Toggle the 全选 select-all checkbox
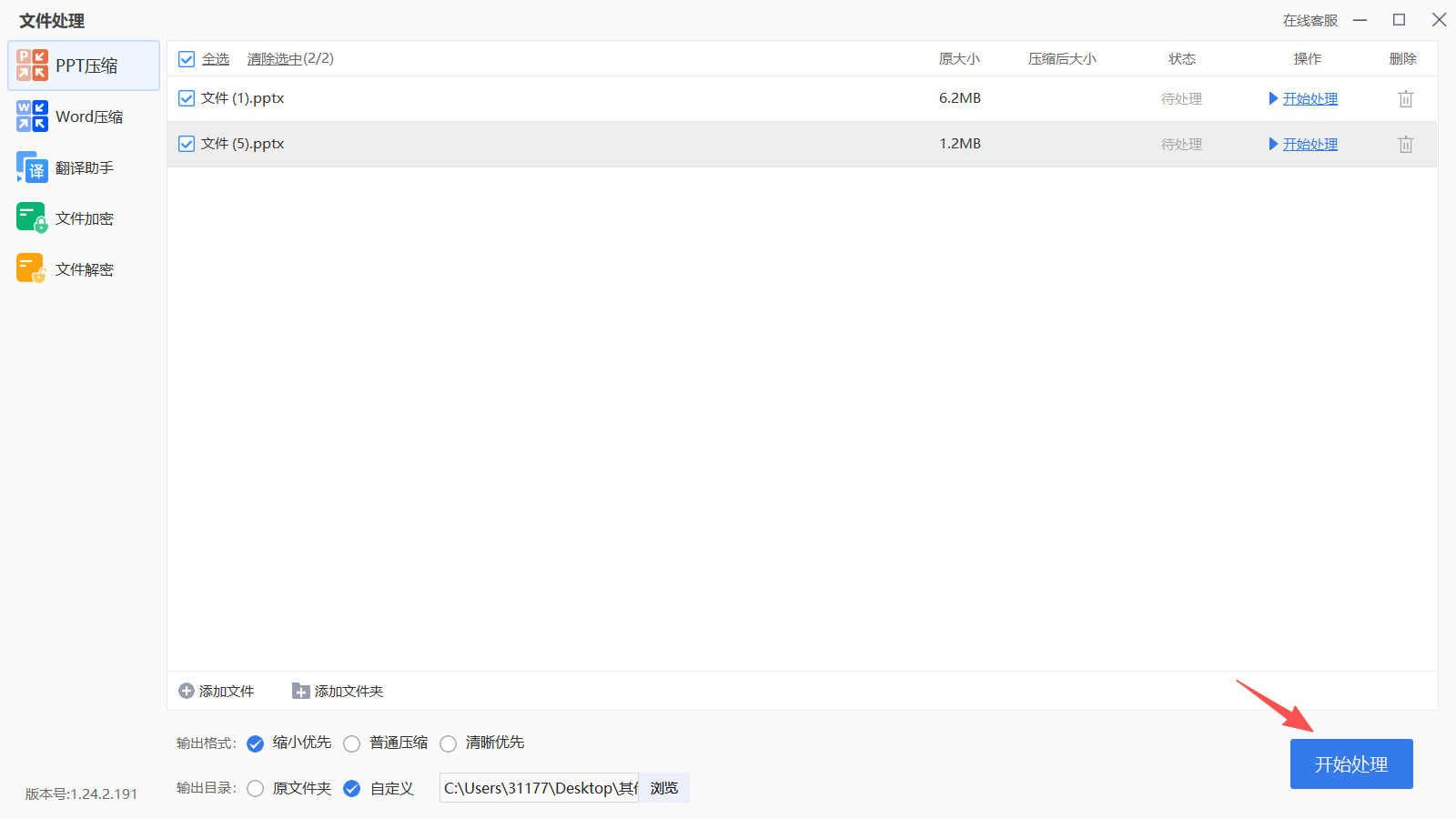1456x819 pixels. point(187,59)
